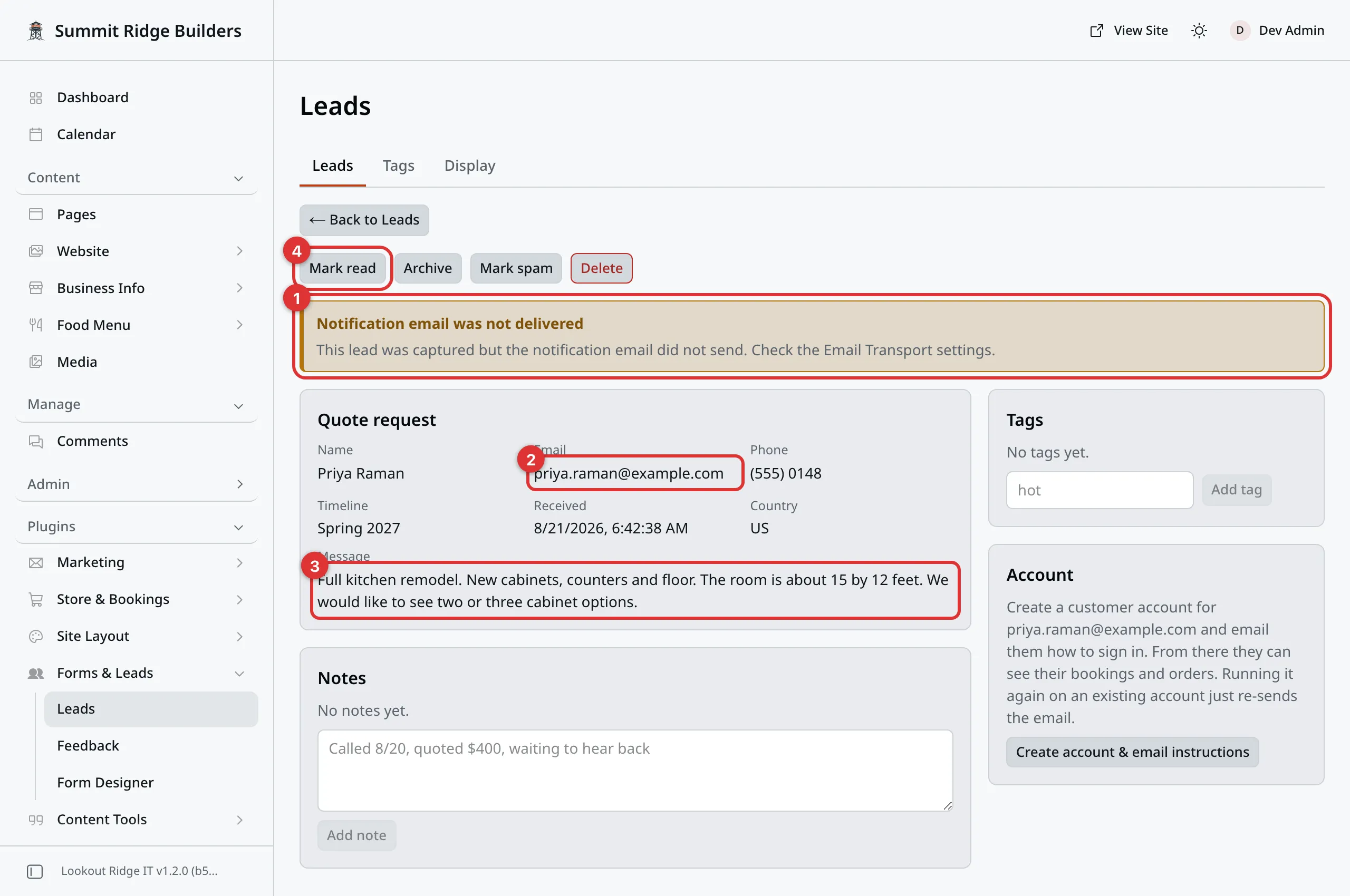Image resolution: width=1350 pixels, height=896 pixels.
Task: Click the Summit Ridge Builders logo icon
Action: (x=35, y=30)
